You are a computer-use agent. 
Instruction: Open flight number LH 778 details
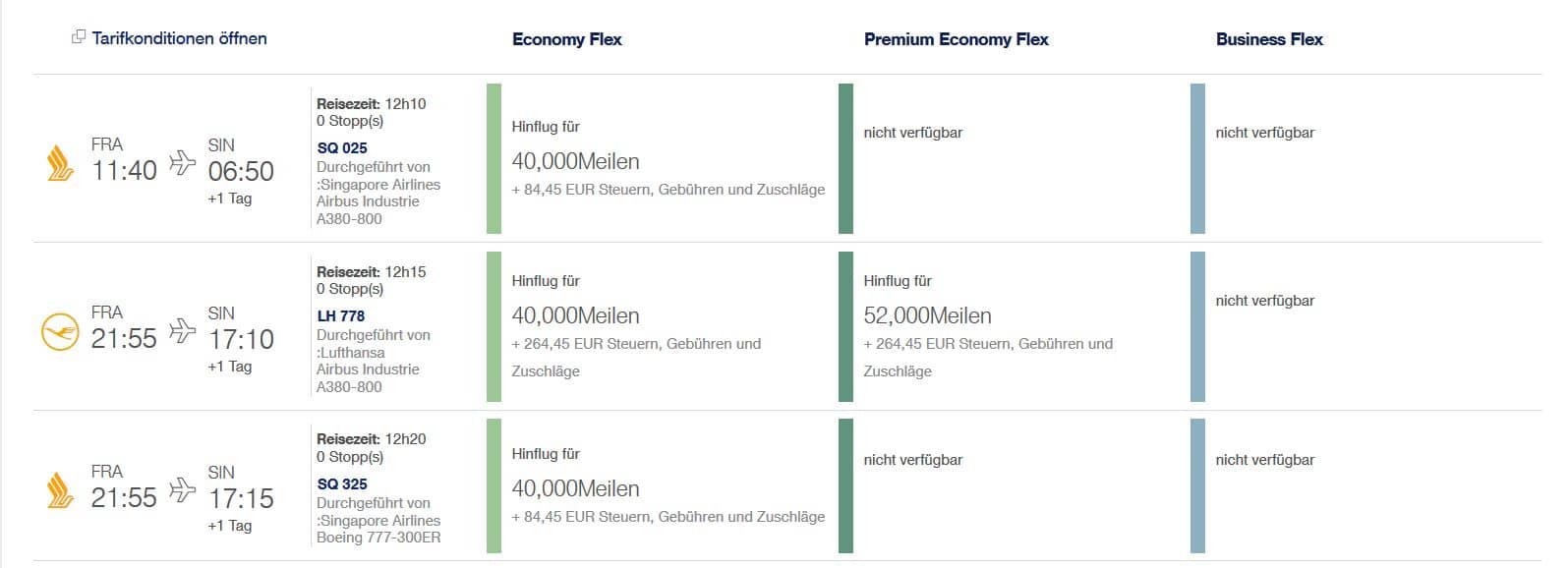tap(341, 316)
